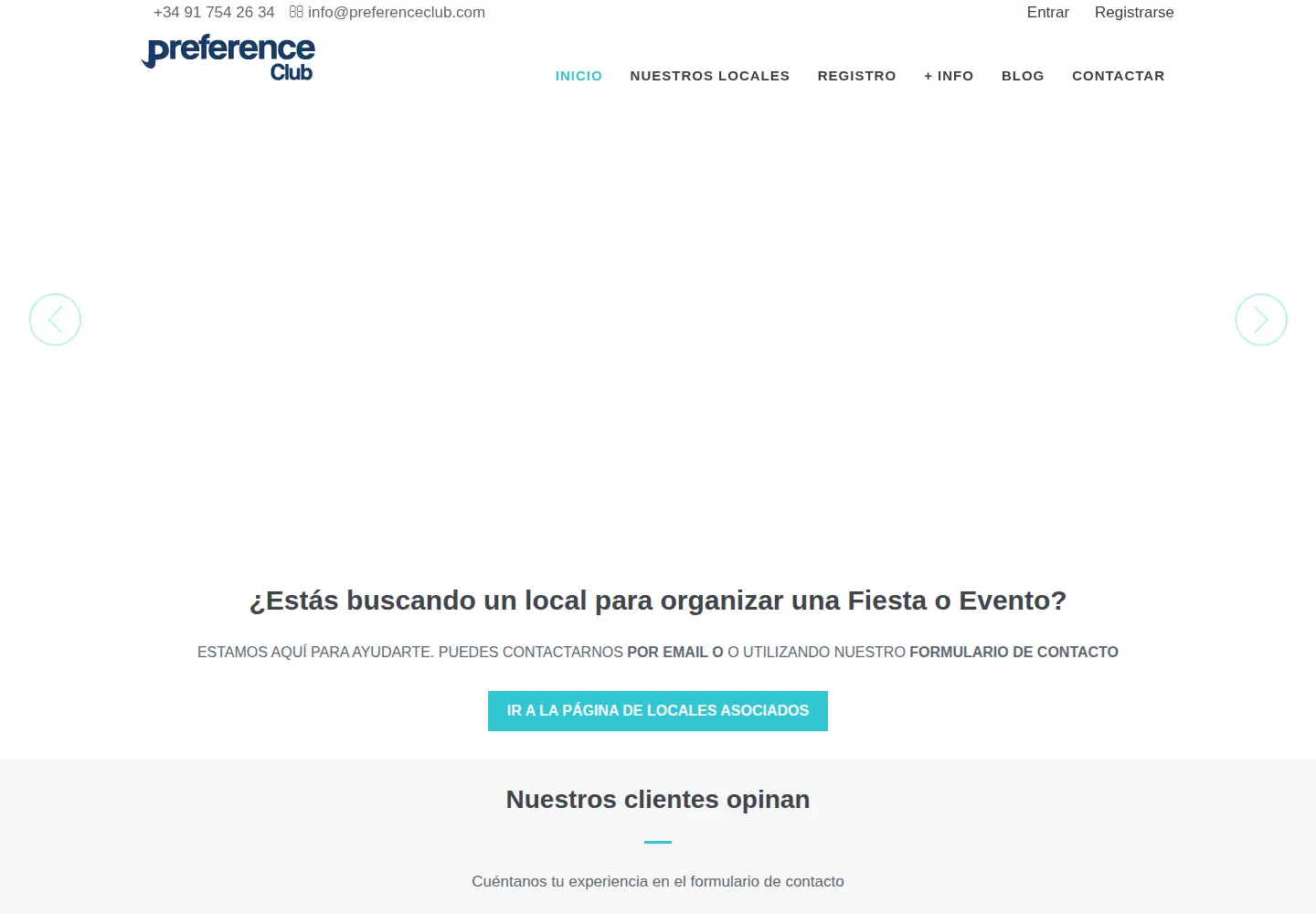This screenshot has height=914, width=1316.
Task: Open Nuestros Locales menu item
Action: point(710,76)
